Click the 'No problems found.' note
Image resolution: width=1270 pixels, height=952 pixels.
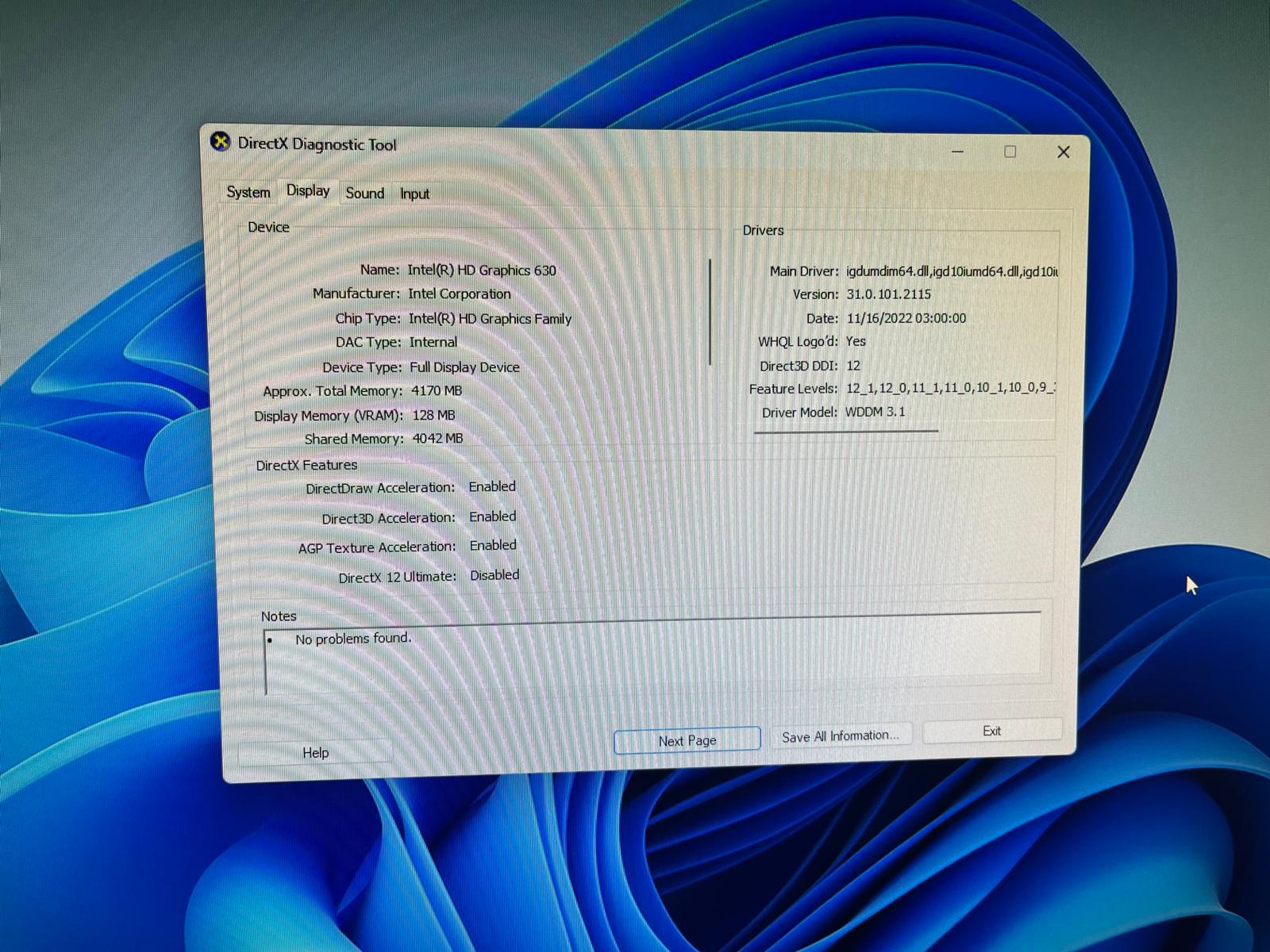coord(353,639)
